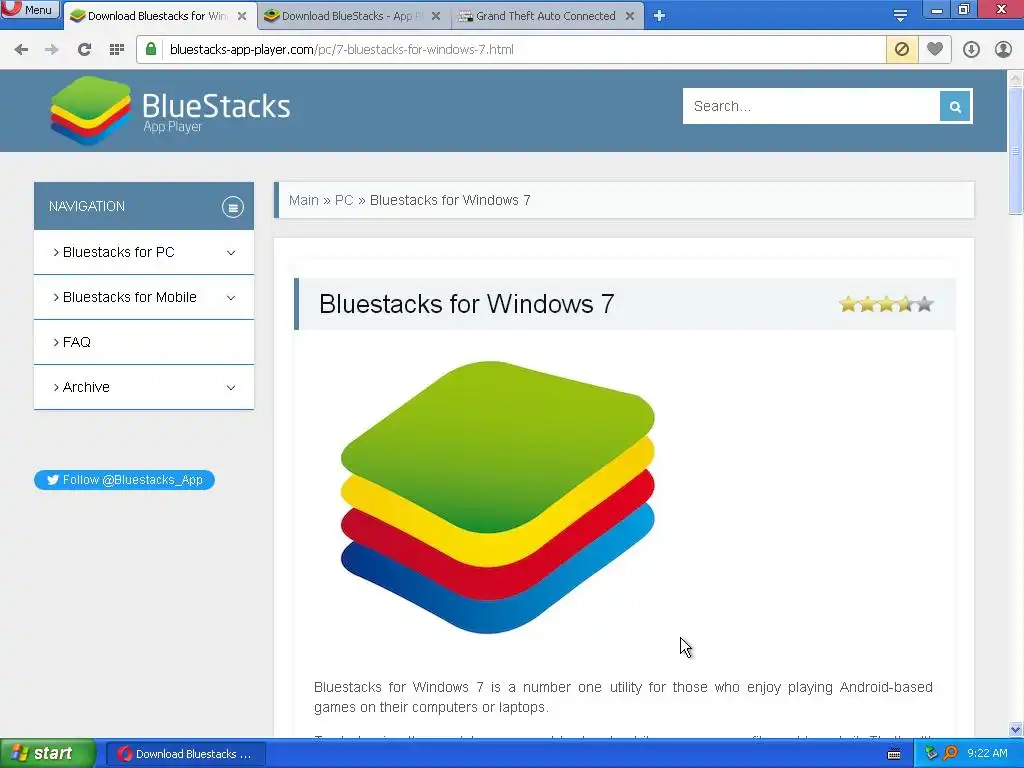Click the Download Bluestacks taskbar item
This screenshot has width=1024, height=768.
(185, 754)
